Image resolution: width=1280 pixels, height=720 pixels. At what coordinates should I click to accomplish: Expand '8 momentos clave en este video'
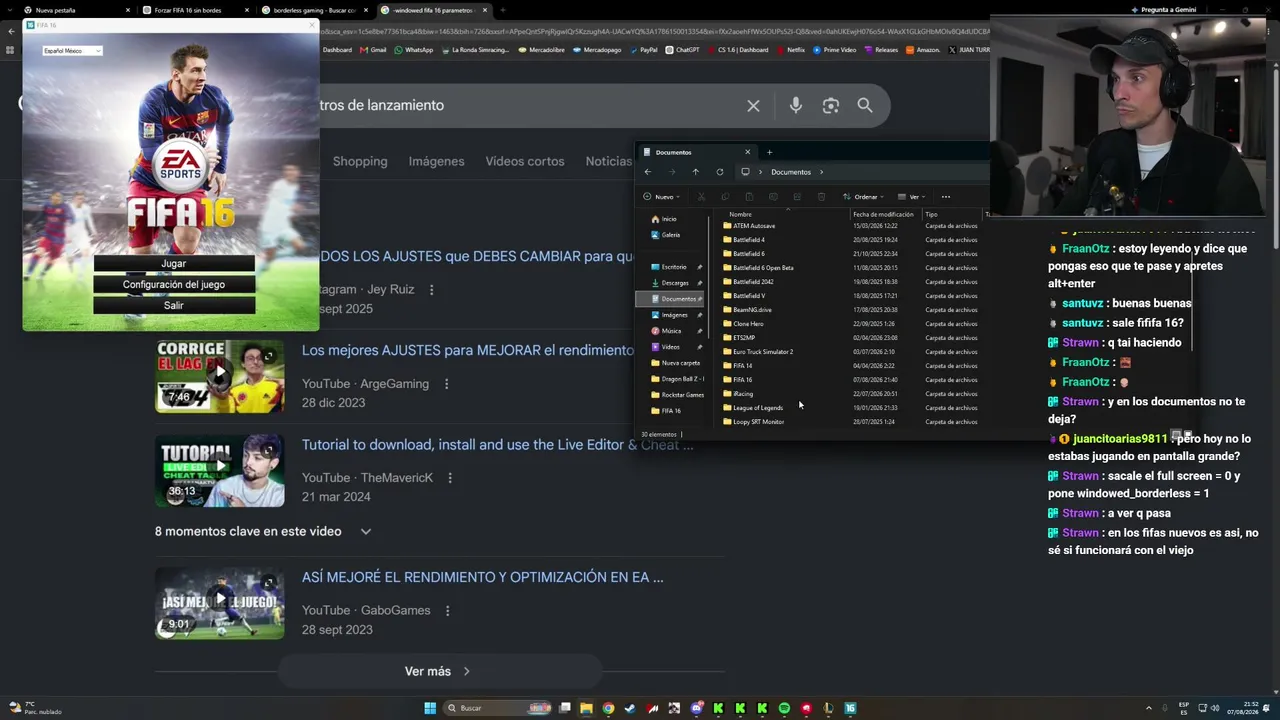click(x=264, y=532)
